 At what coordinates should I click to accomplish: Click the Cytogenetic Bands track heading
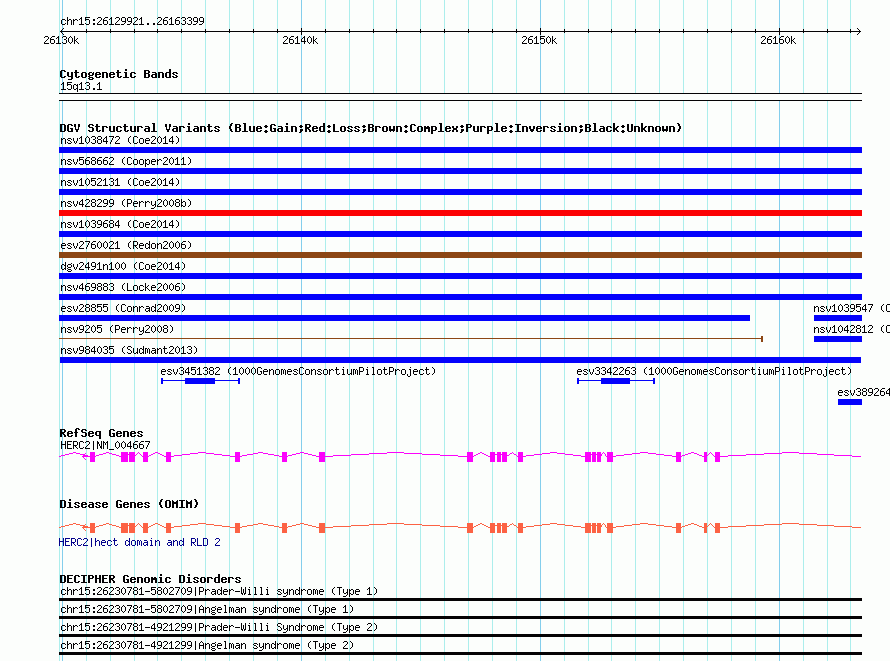coord(119,74)
